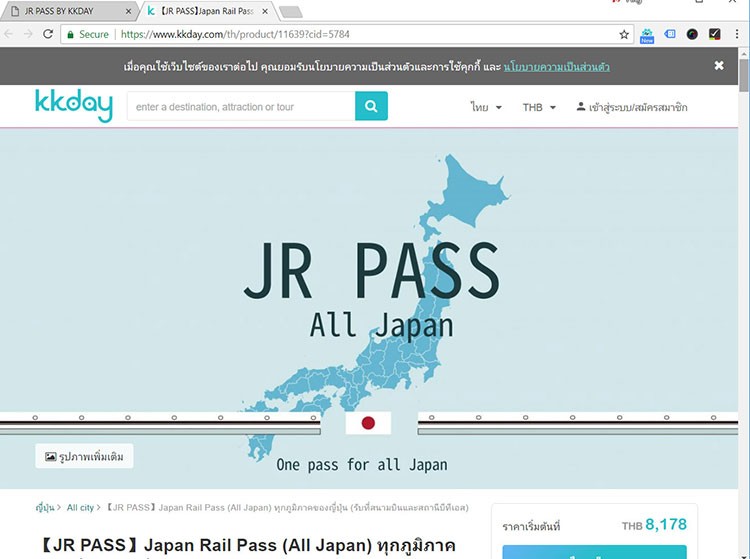Click the address bar URL
The width and height of the screenshot is (750, 559).
point(235,34)
